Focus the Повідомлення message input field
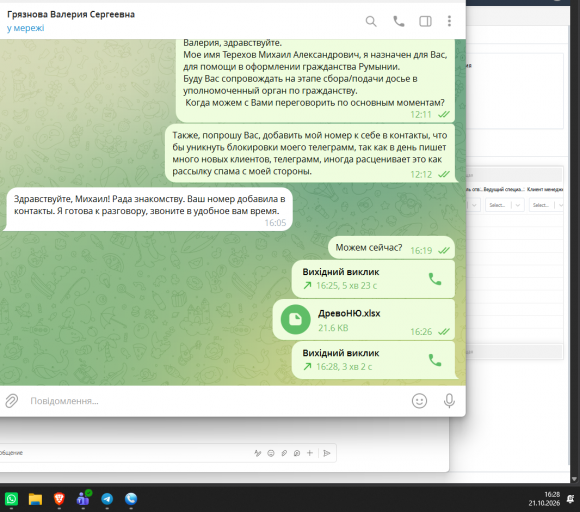Image resolution: width=580 pixels, height=512 pixels. click(215, 401)
